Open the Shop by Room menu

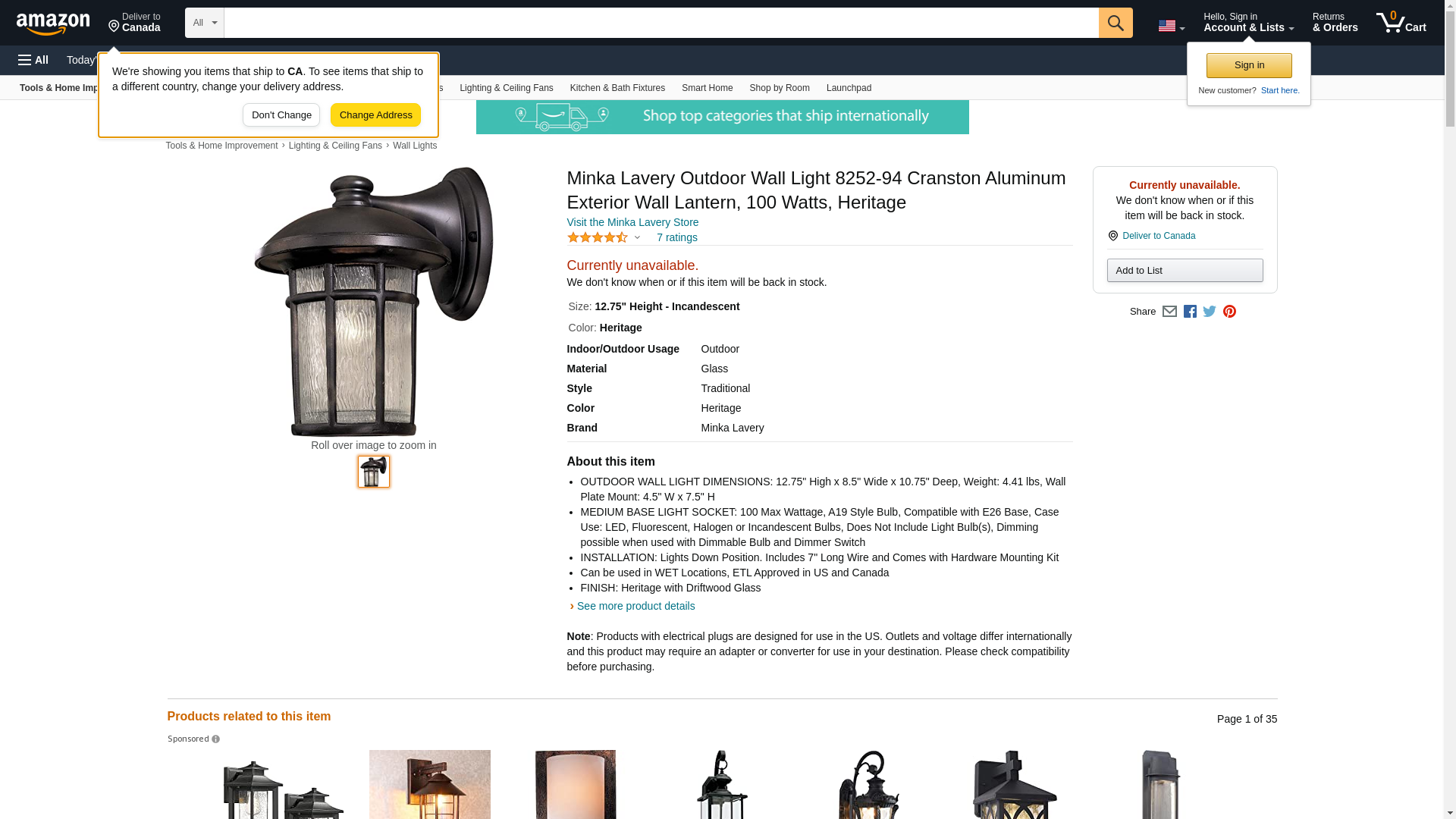coord(780,88)
